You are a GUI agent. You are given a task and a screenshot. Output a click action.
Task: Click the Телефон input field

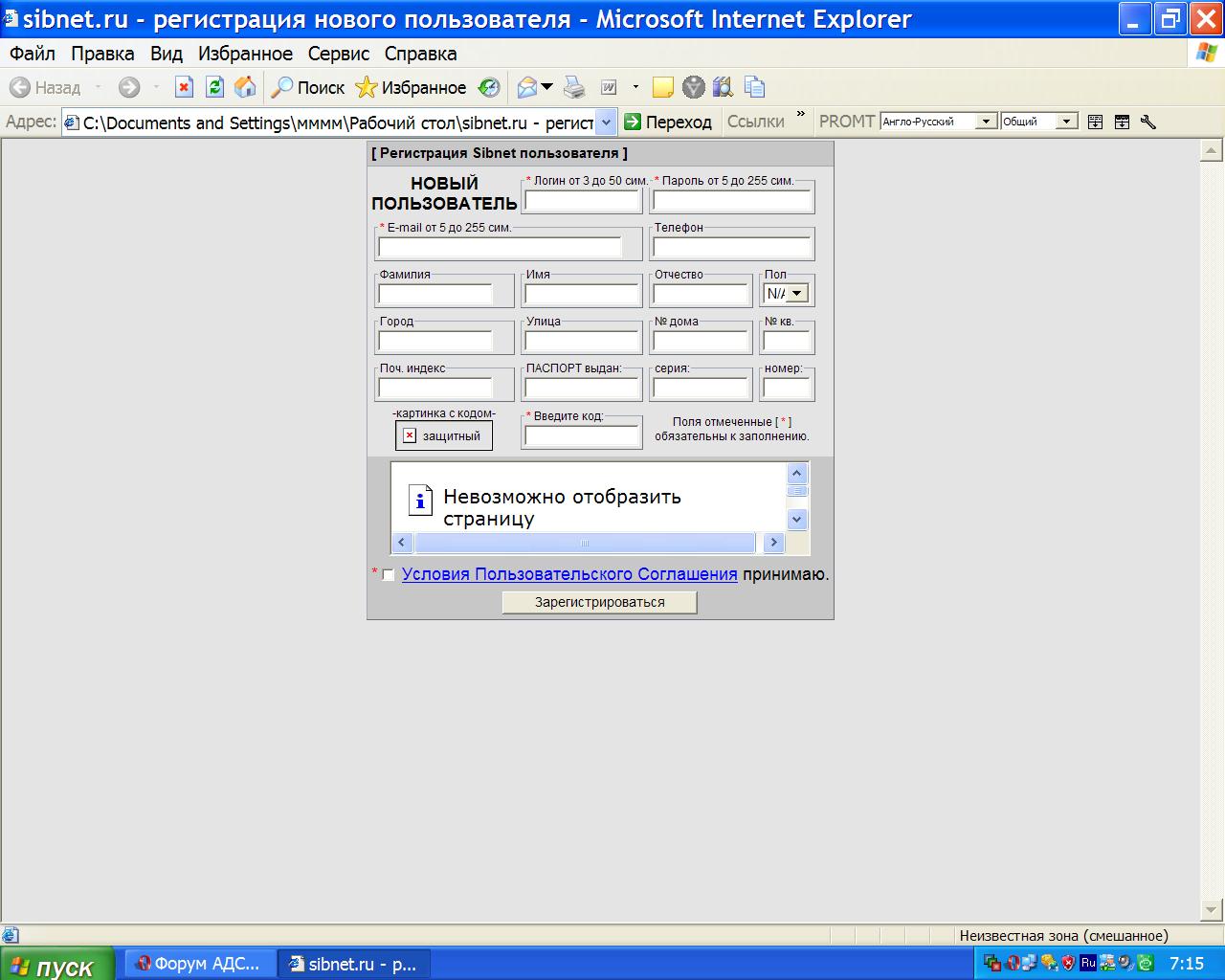[x=732, y=247]
